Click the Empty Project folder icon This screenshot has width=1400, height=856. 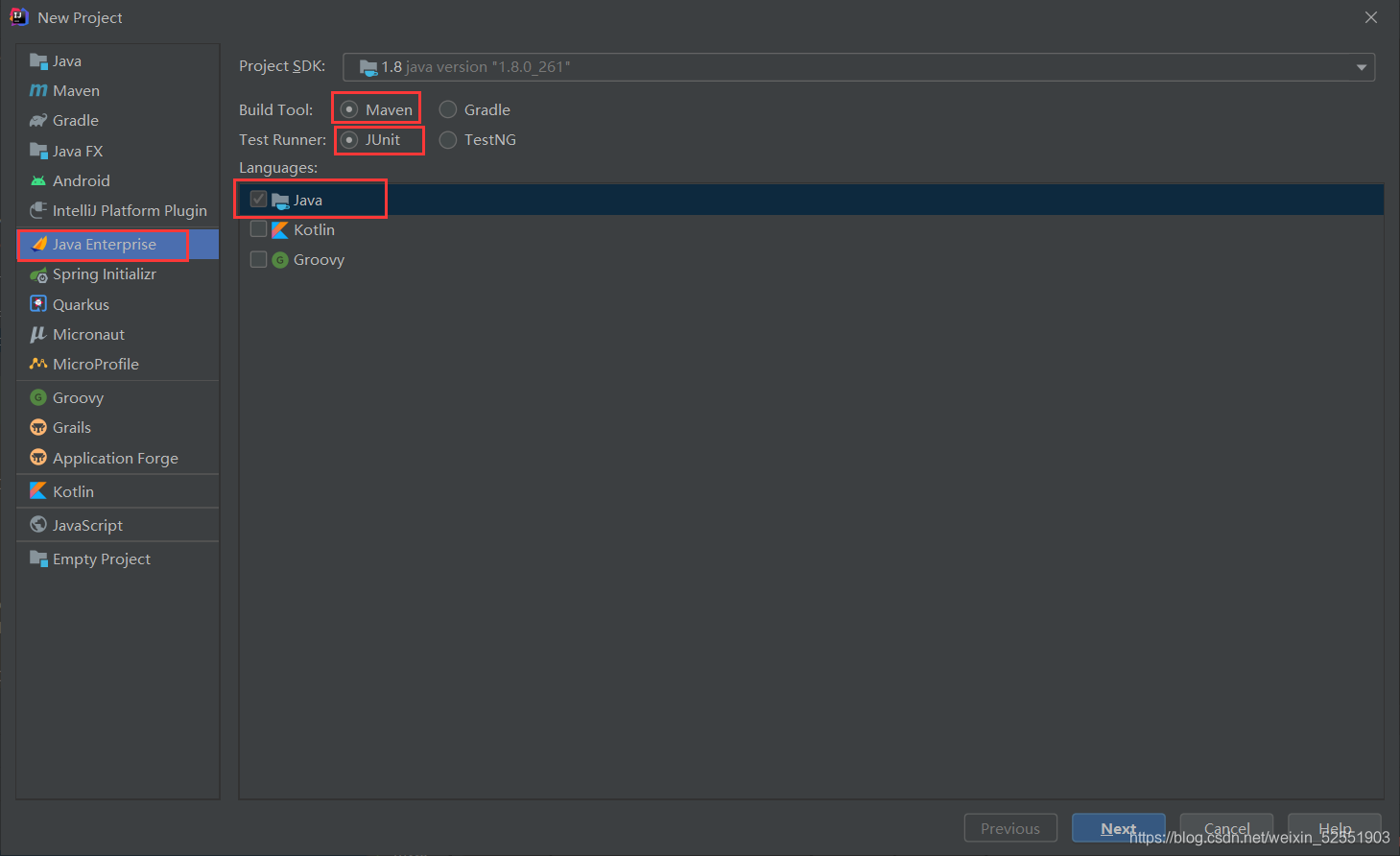click(x=38, y=559)
